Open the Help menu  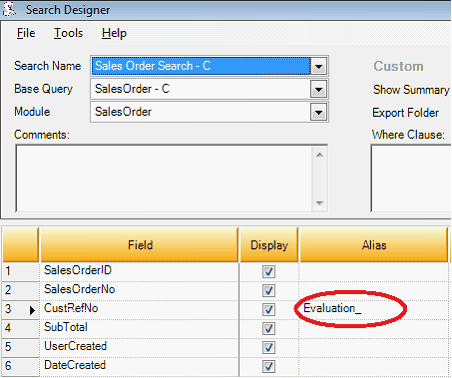click(x=114, y=33)
